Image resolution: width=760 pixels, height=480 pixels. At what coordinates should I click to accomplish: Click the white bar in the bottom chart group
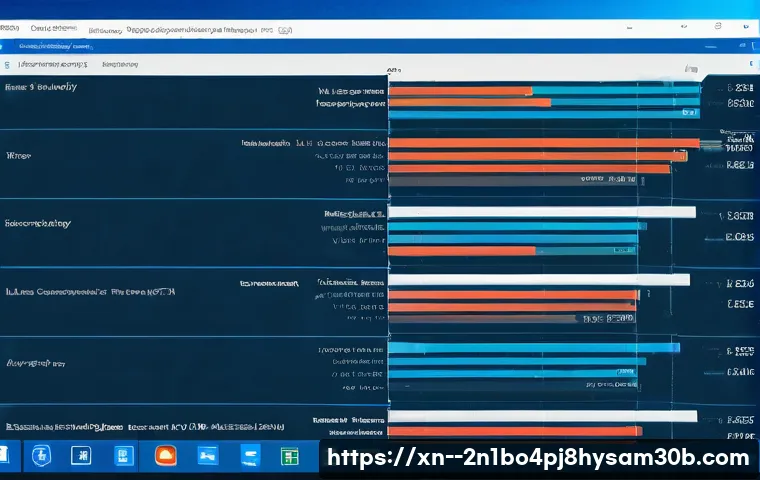coord(541,416)
